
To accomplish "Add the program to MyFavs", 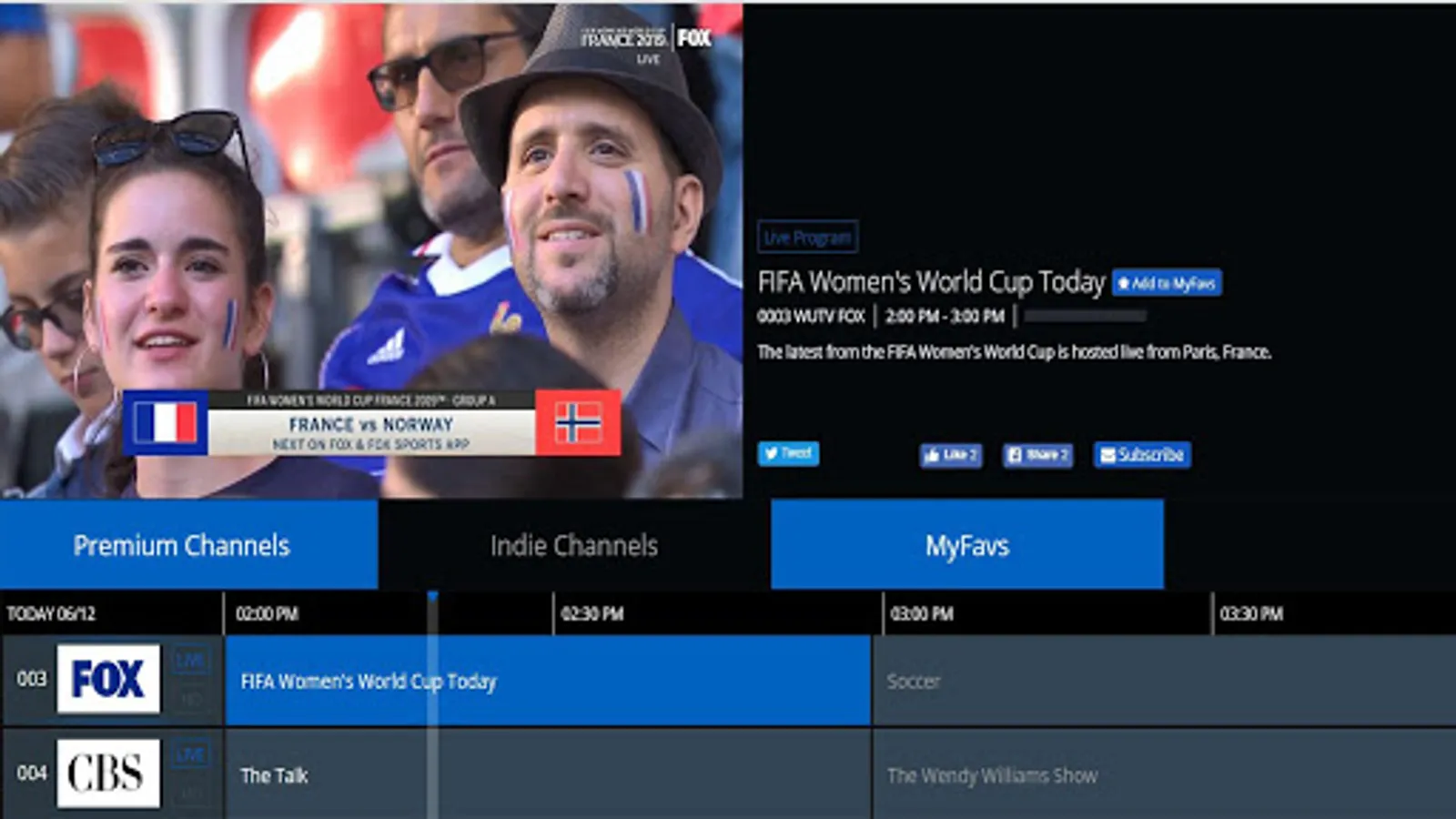I will click(1167, 283).
